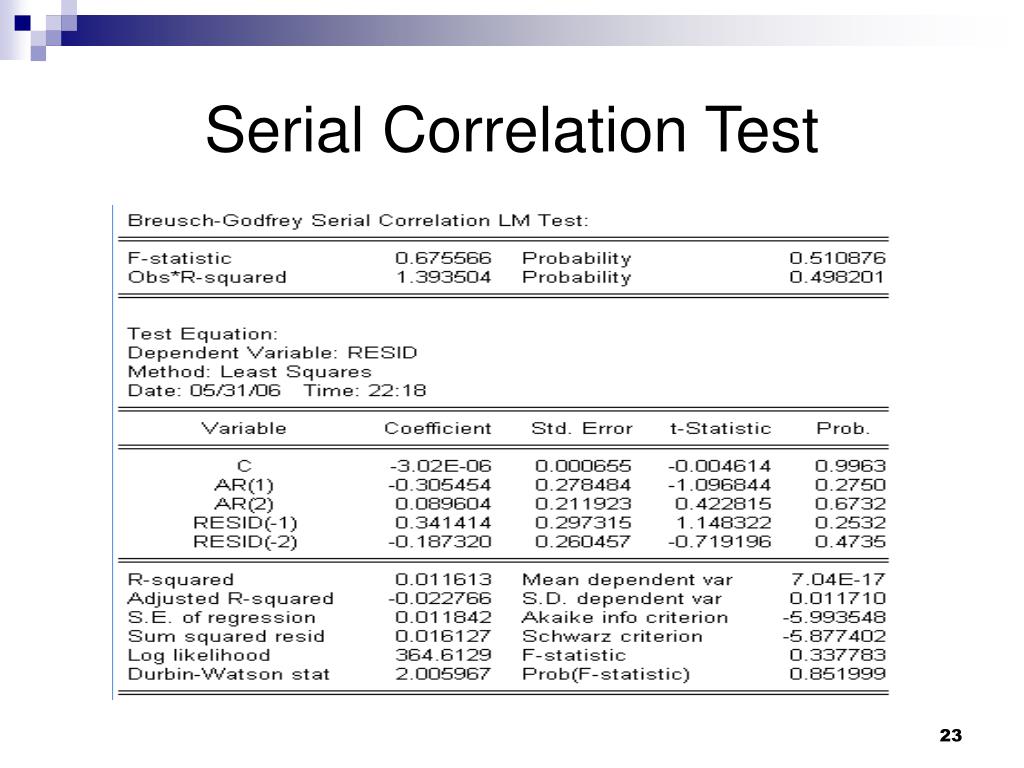Image resolution: width=1024 pixels, height=768 pixels.
Task: Click the "Method: Least Squares" line
Action: [249, 371]
